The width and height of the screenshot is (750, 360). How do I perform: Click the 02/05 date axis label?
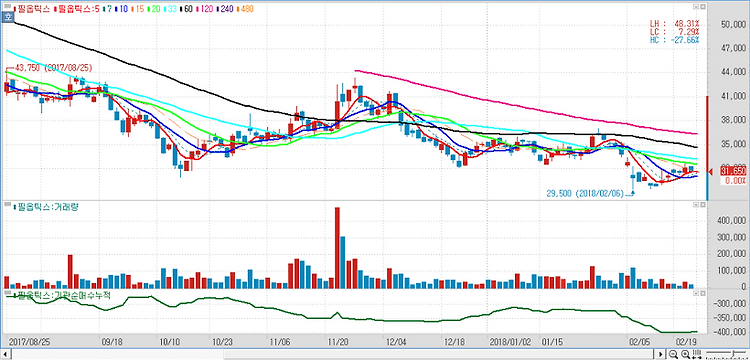pos(639,342)
